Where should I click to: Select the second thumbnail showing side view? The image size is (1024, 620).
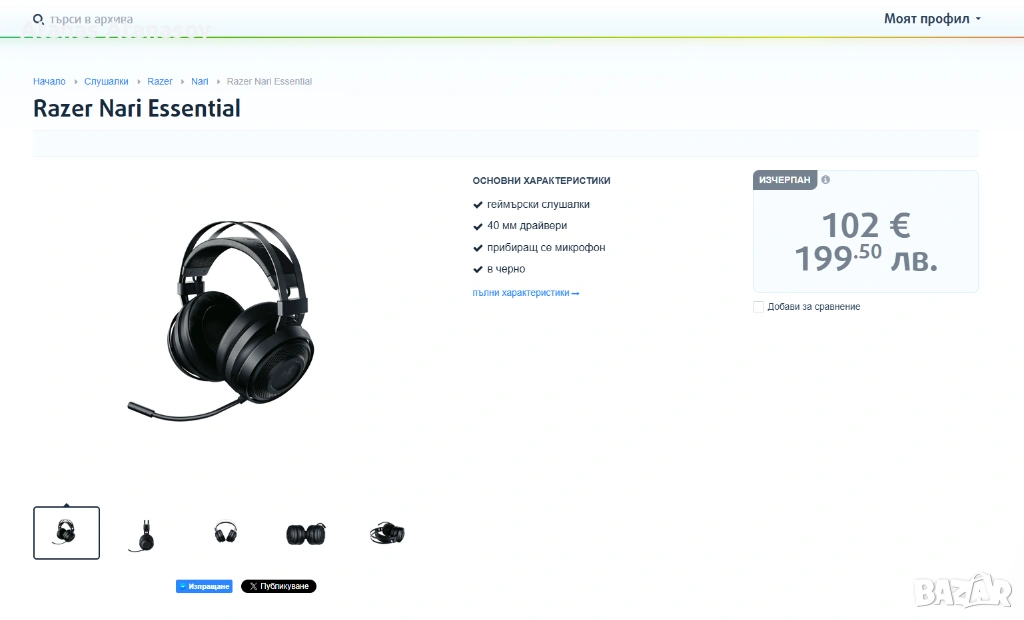click(146, 534)
